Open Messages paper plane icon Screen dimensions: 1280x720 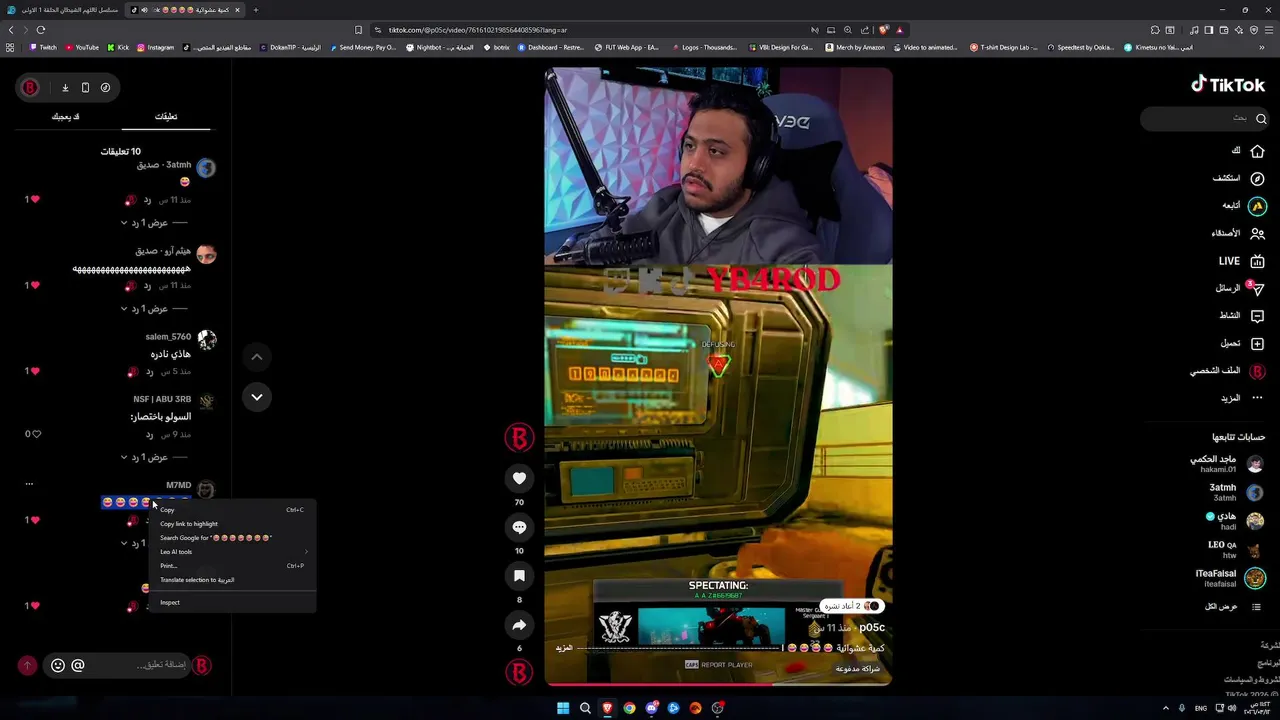(x=1257, y=288)
